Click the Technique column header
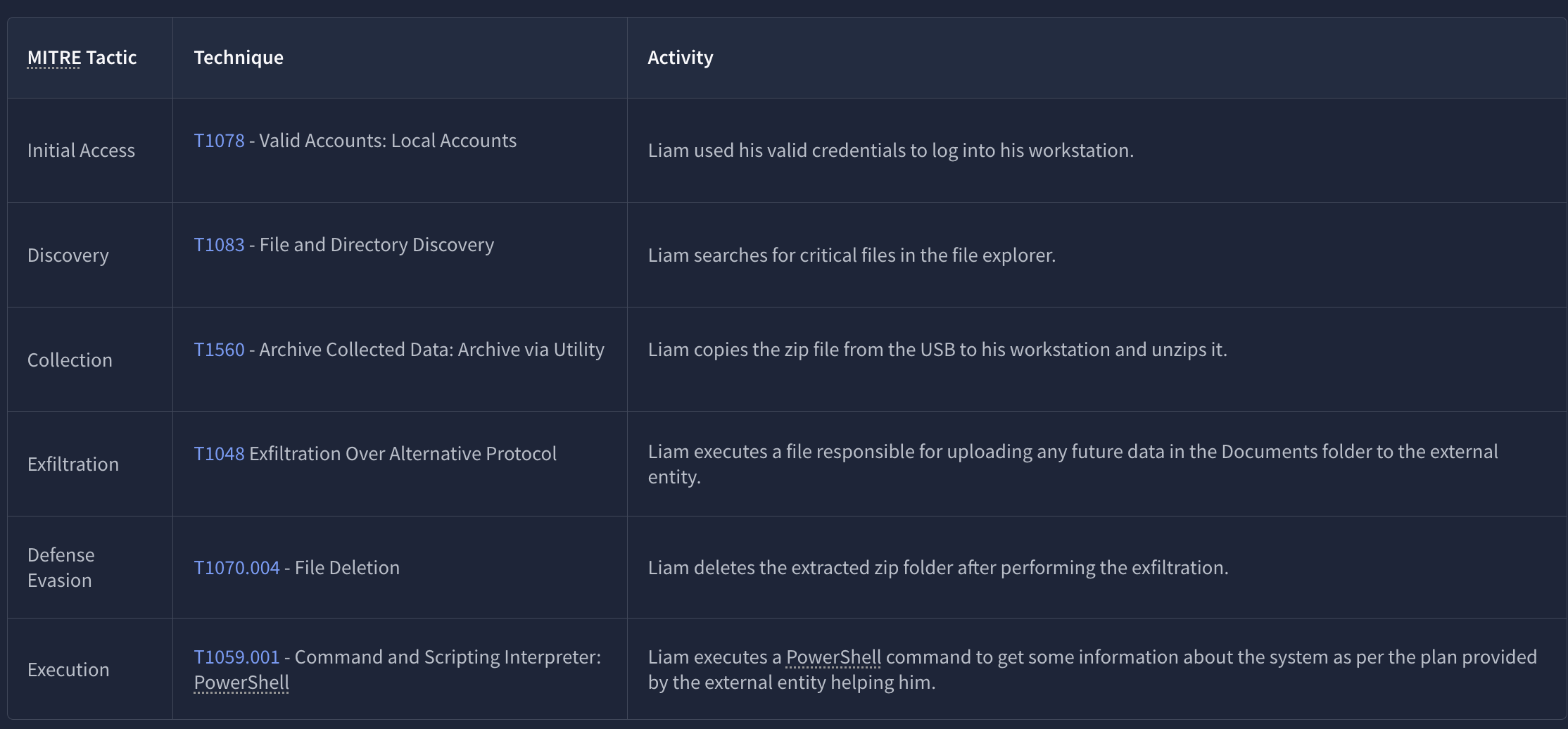Image resolution: width=1568 pixels, height=729 pixels. pyautogui.click(x=239, y=58)
